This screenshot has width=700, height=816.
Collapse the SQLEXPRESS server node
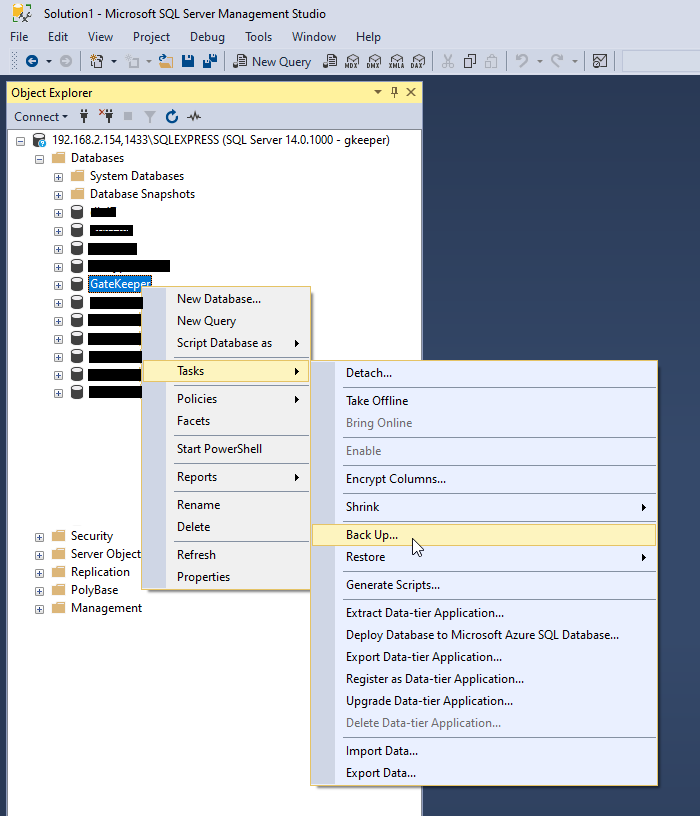click(20, 141)
